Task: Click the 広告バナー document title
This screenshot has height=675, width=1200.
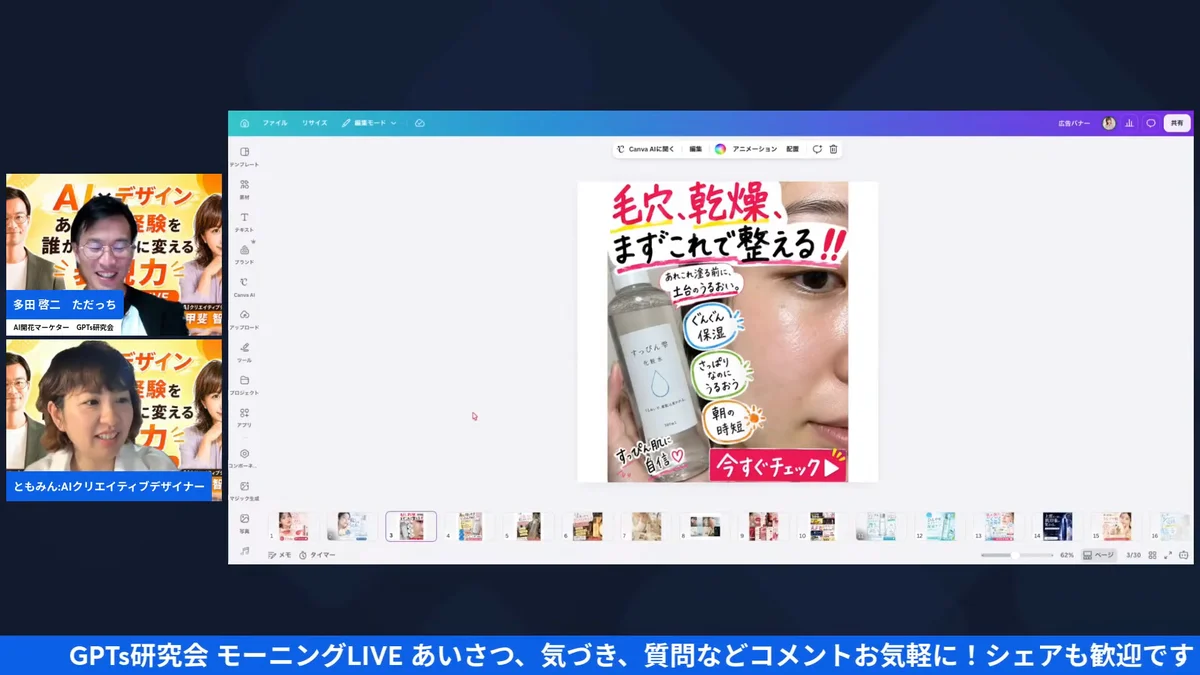Action: (x=1073, y=123)
